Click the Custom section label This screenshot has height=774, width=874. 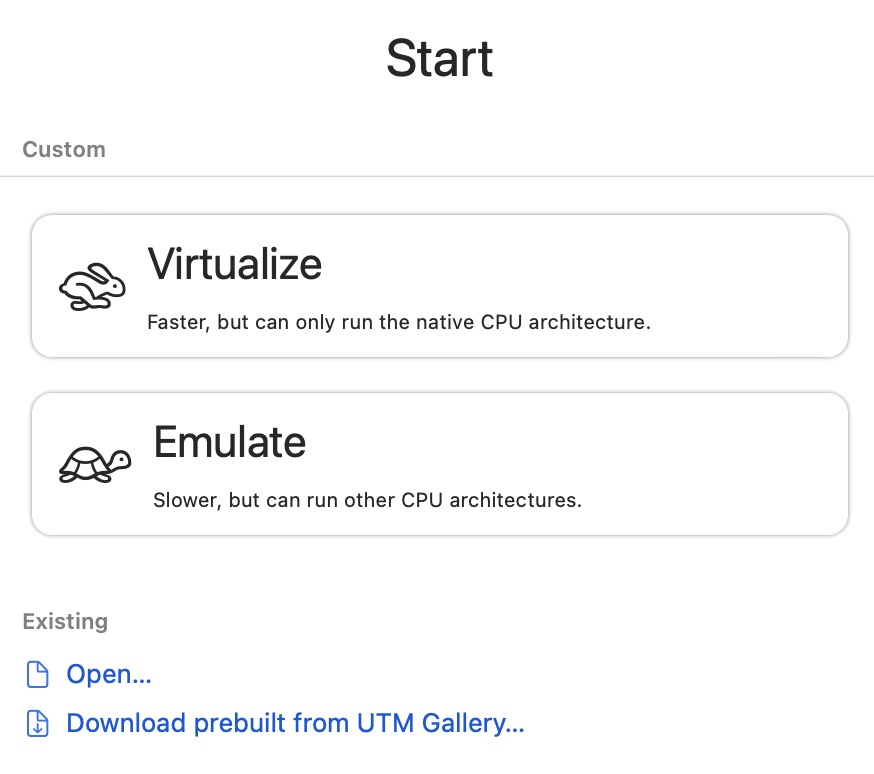[x=64, y=149]
